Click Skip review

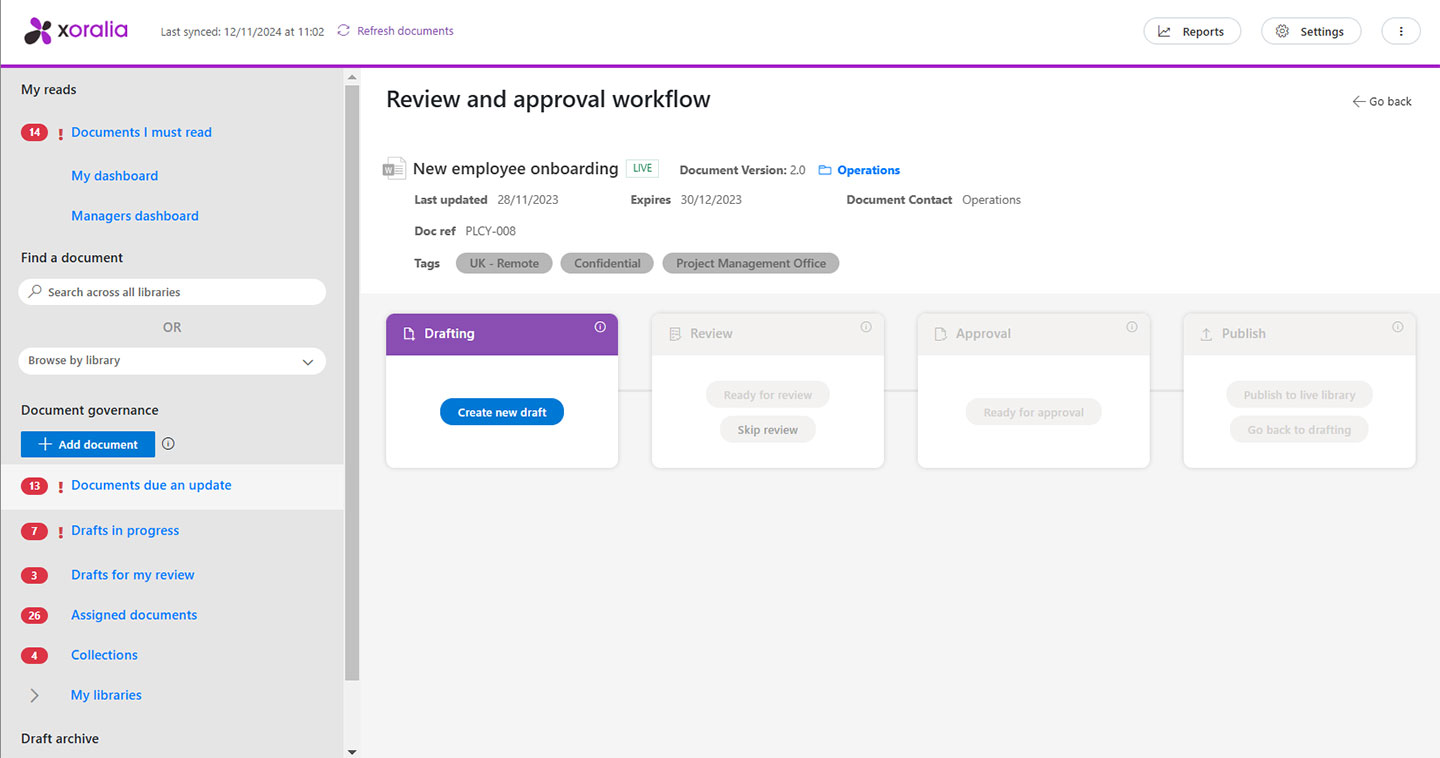[x=768, y=430]
